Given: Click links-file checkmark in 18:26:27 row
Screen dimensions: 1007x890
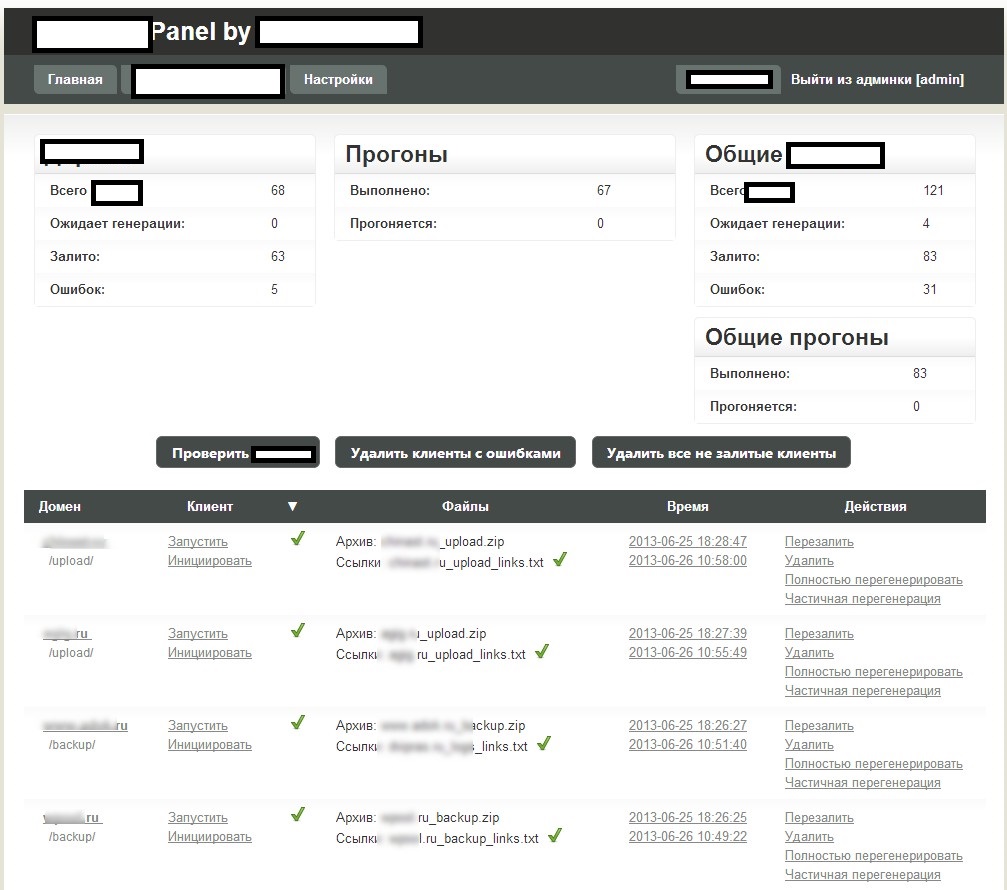Looking at the screenshot, I should click(544, 743).
